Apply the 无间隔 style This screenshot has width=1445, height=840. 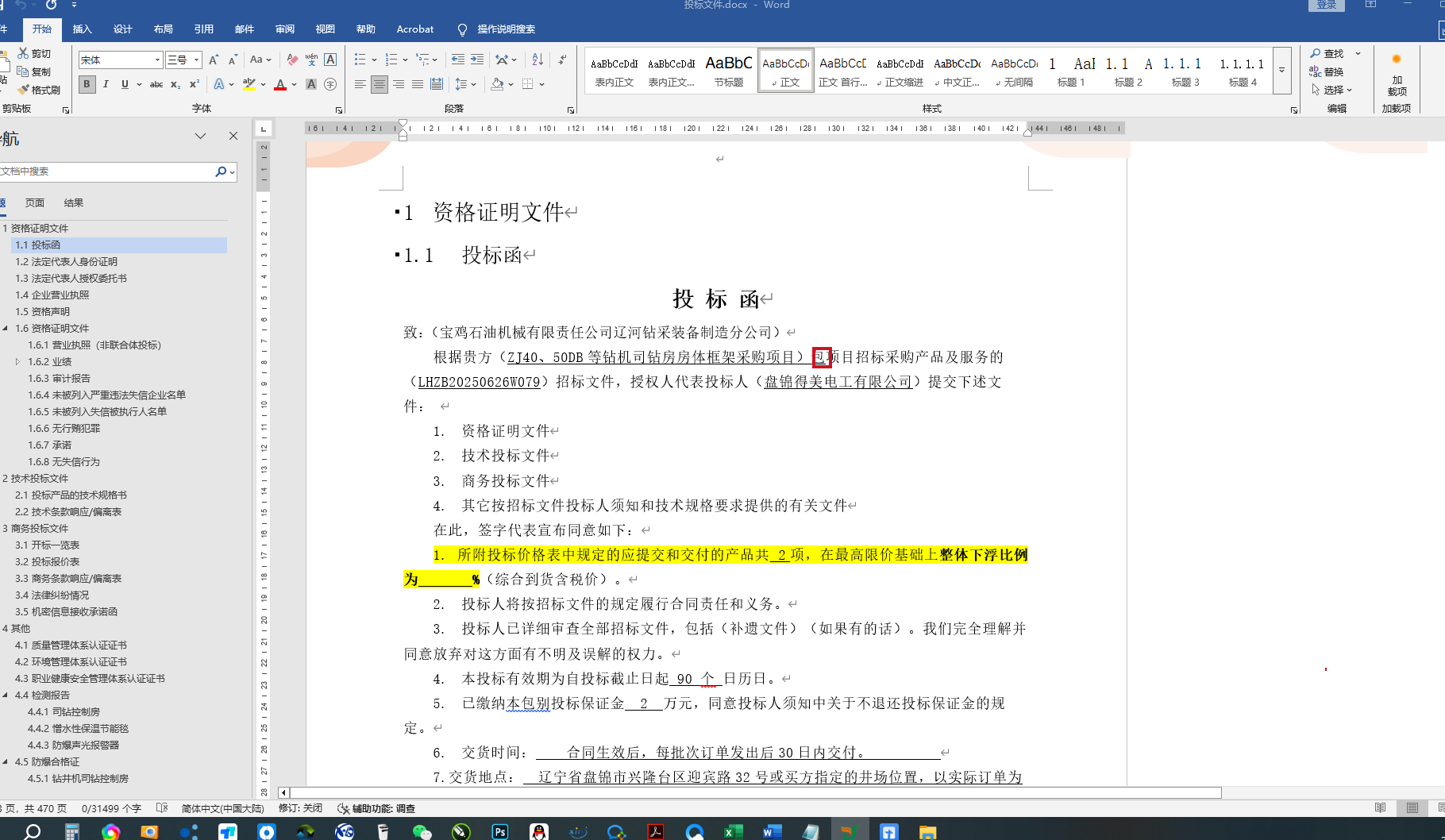point(1015,71)
